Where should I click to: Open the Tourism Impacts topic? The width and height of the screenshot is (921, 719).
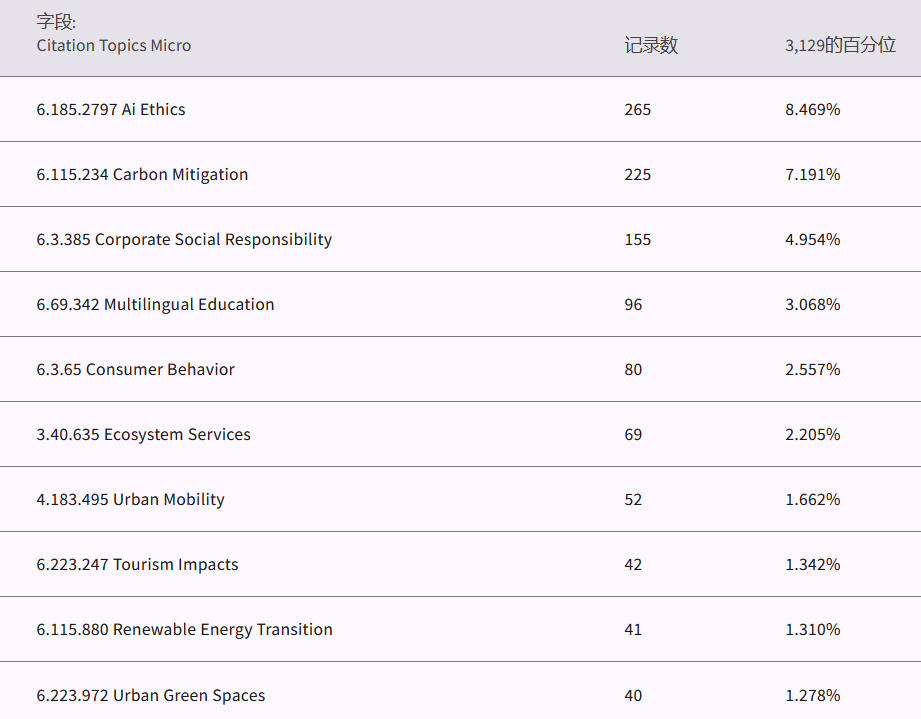point(137,565)
